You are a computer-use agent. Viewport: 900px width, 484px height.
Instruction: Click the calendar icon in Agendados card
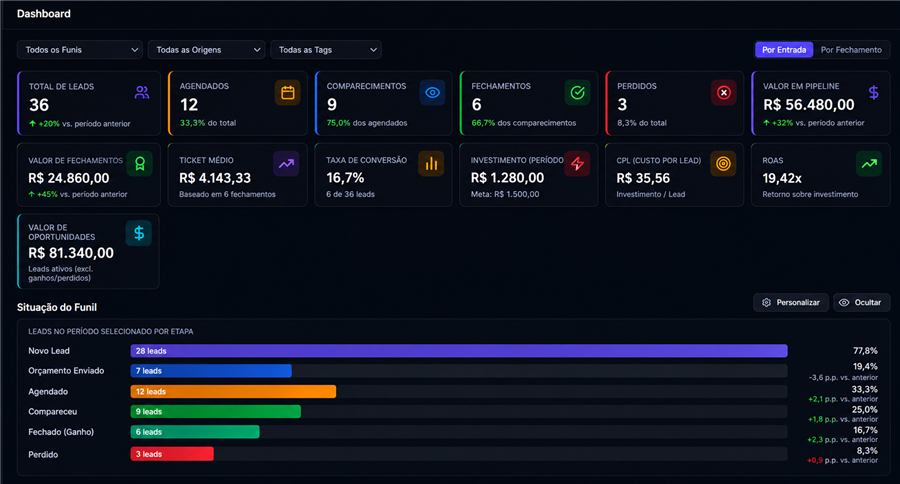click(288, 92)
